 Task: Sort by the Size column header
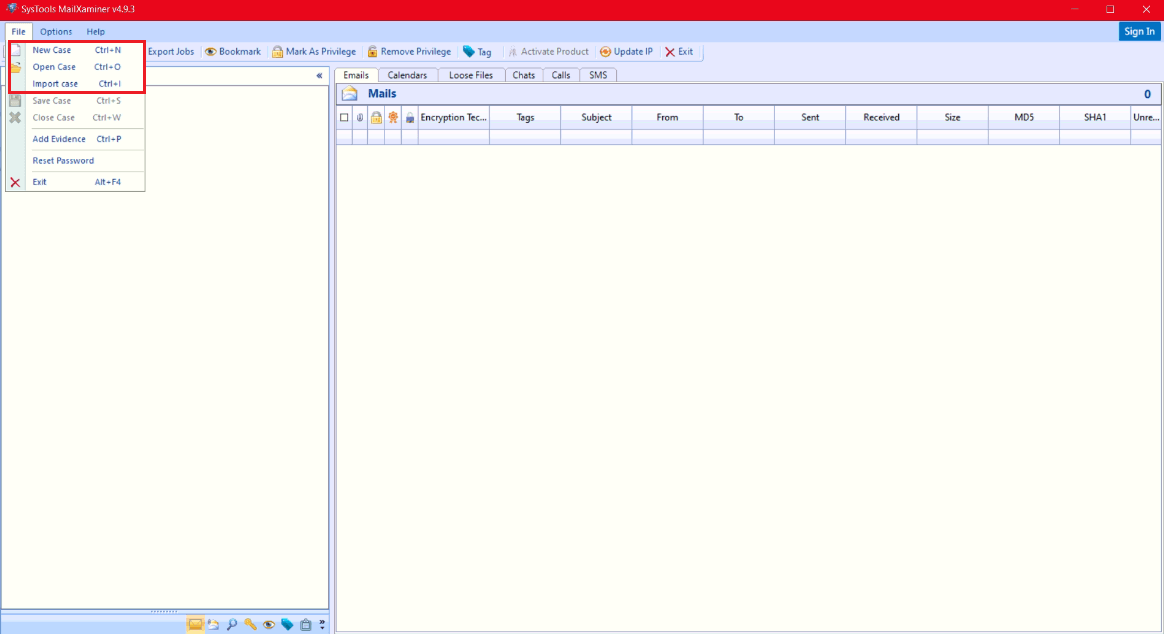point(952,117)
